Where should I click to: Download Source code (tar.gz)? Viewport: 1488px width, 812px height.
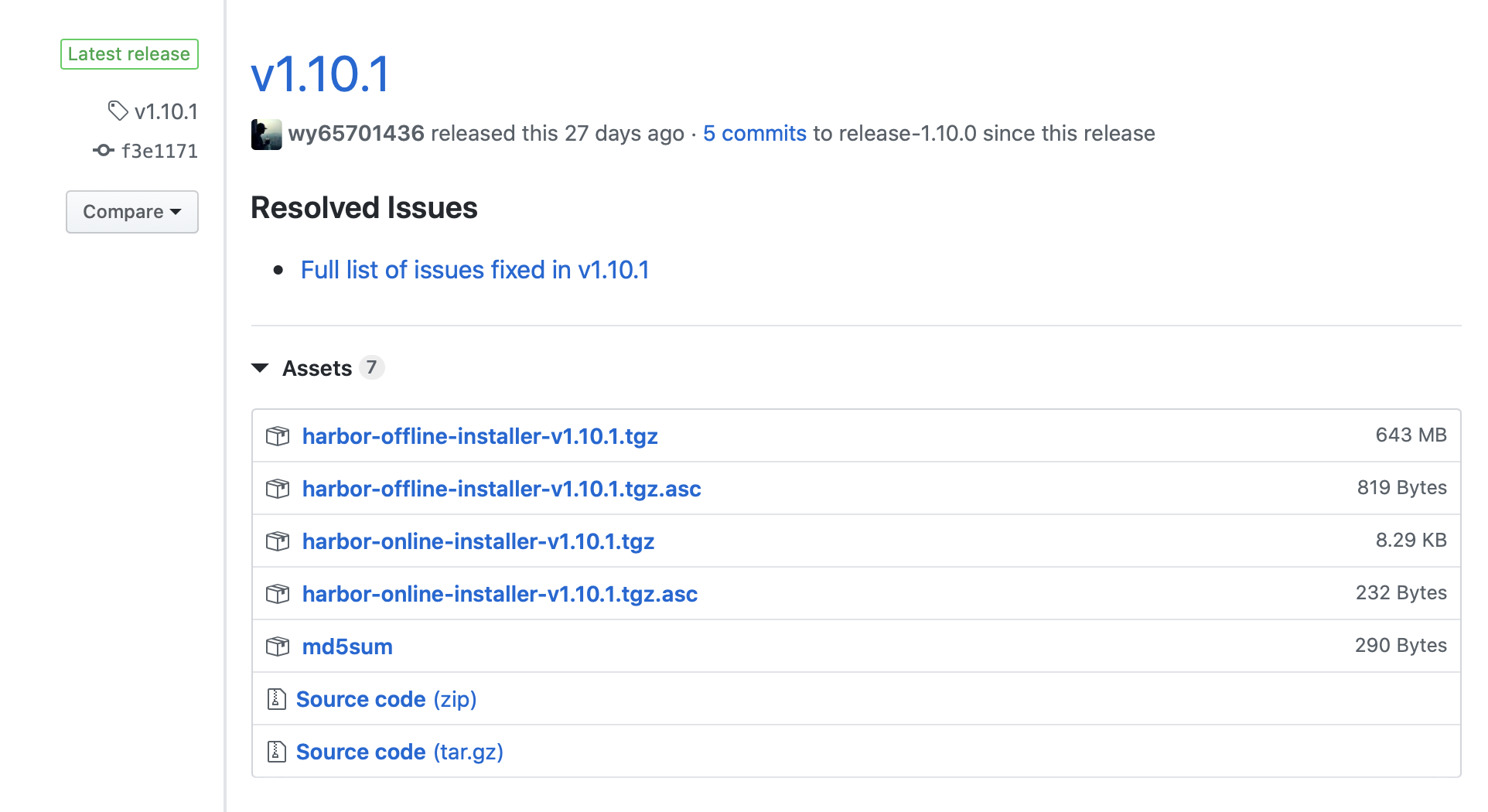[x=400, y=752]
